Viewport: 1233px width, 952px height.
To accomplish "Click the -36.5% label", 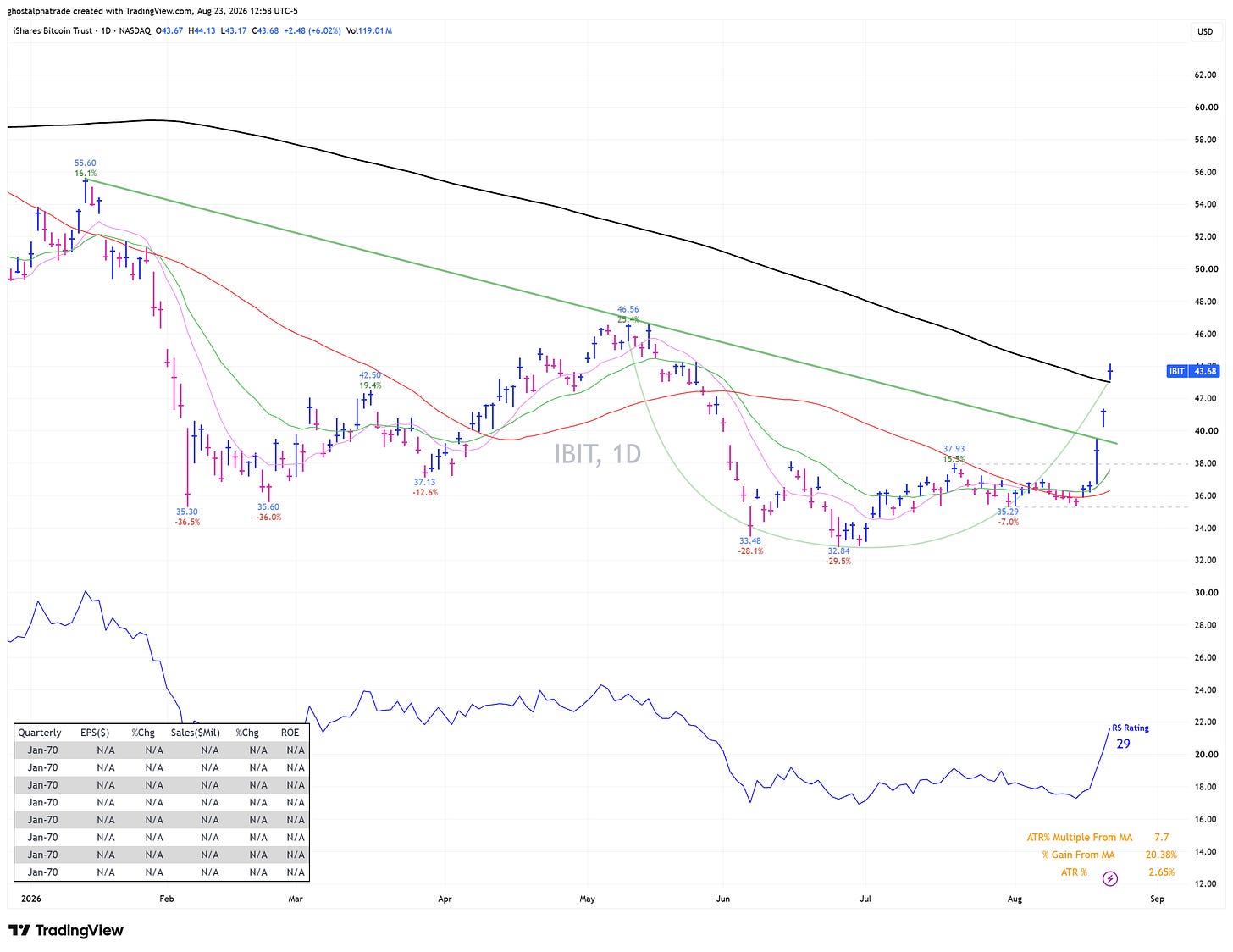I will pos(187,523).
